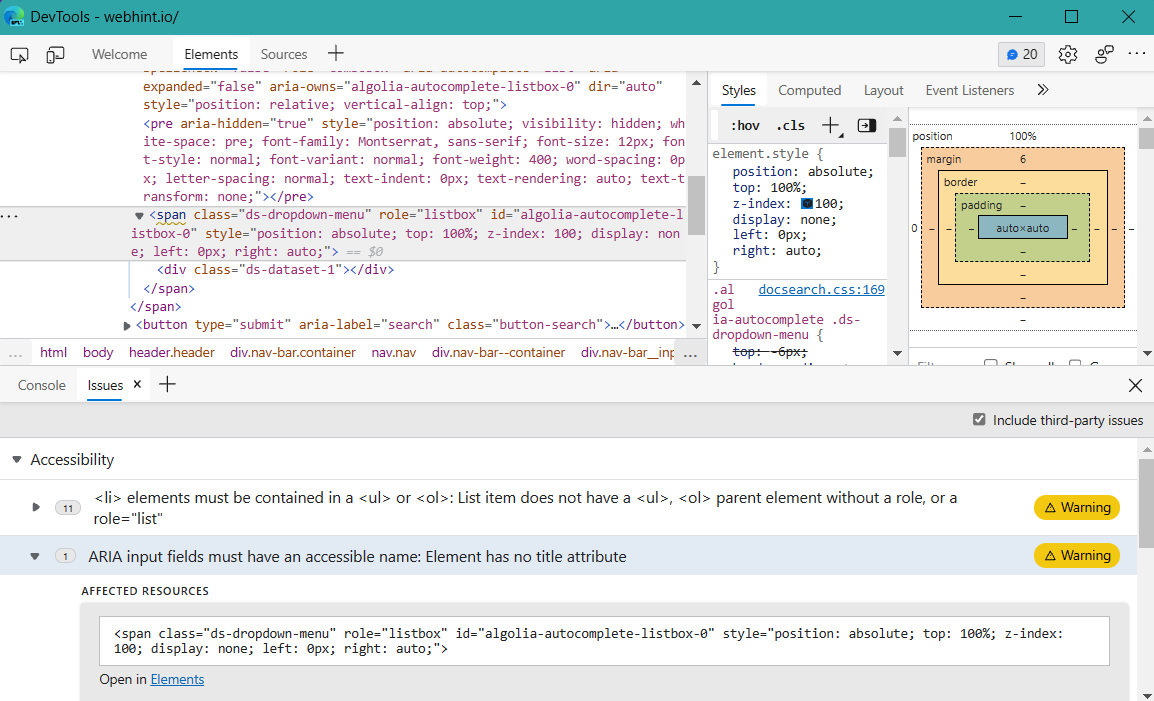Click the Warning badge on ARIA issue
The image size is (1154, 701).
1077,556
